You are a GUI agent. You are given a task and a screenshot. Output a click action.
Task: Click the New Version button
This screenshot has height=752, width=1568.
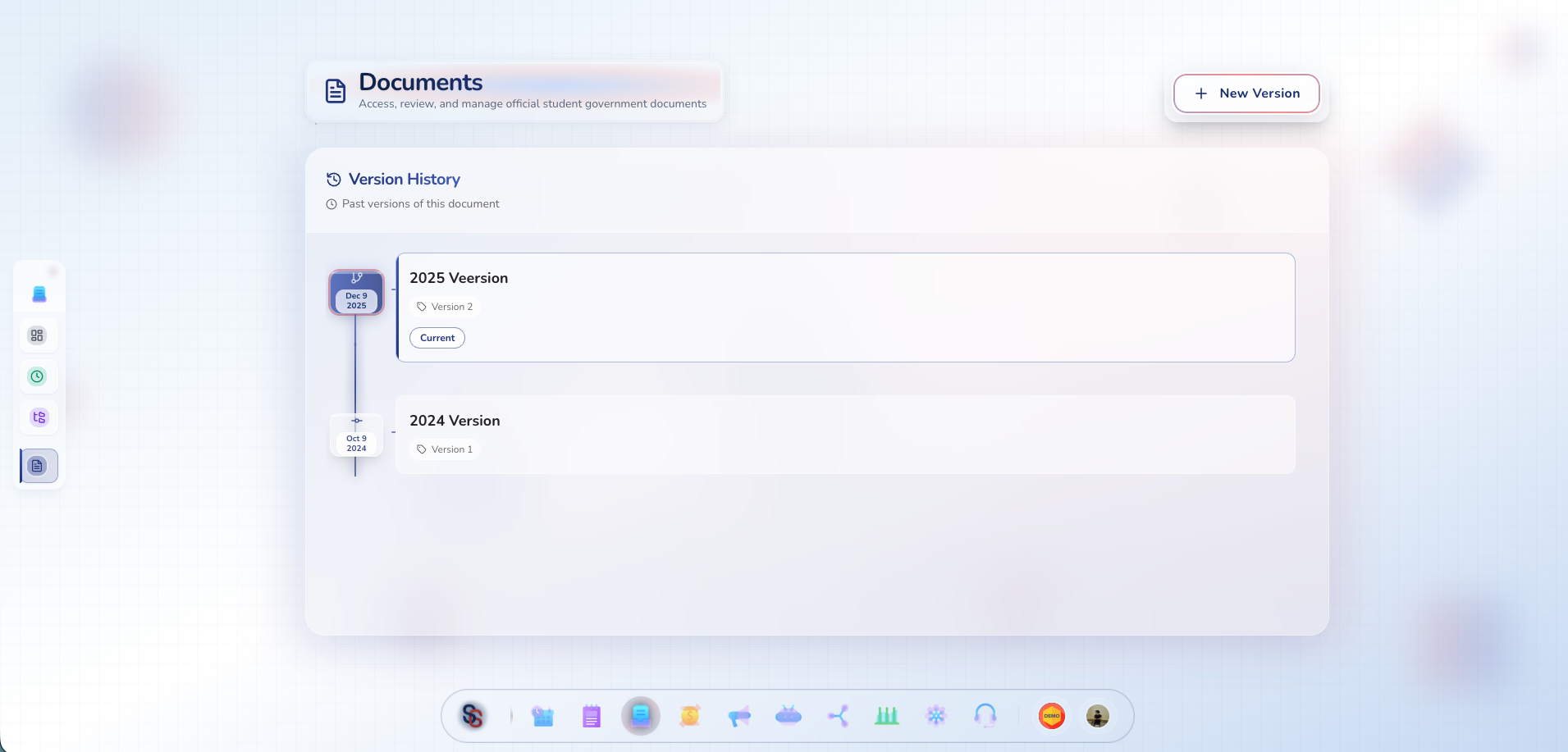pos(1246,93)
